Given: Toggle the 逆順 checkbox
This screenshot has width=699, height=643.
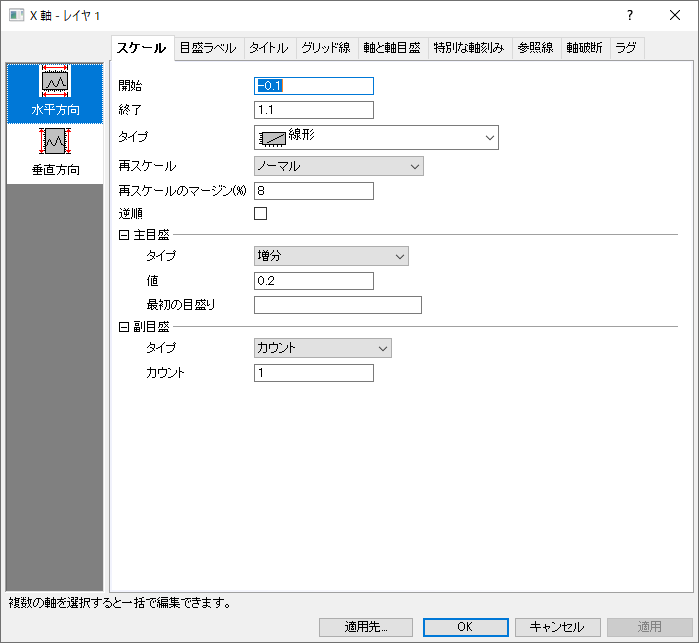Looking at the screenshot, I should [260, 214].
